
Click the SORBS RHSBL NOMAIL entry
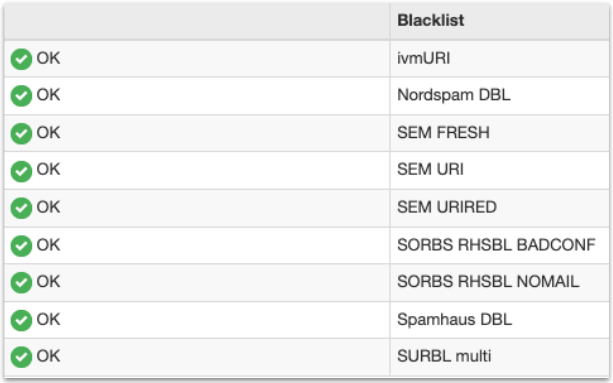pos(488,281)
